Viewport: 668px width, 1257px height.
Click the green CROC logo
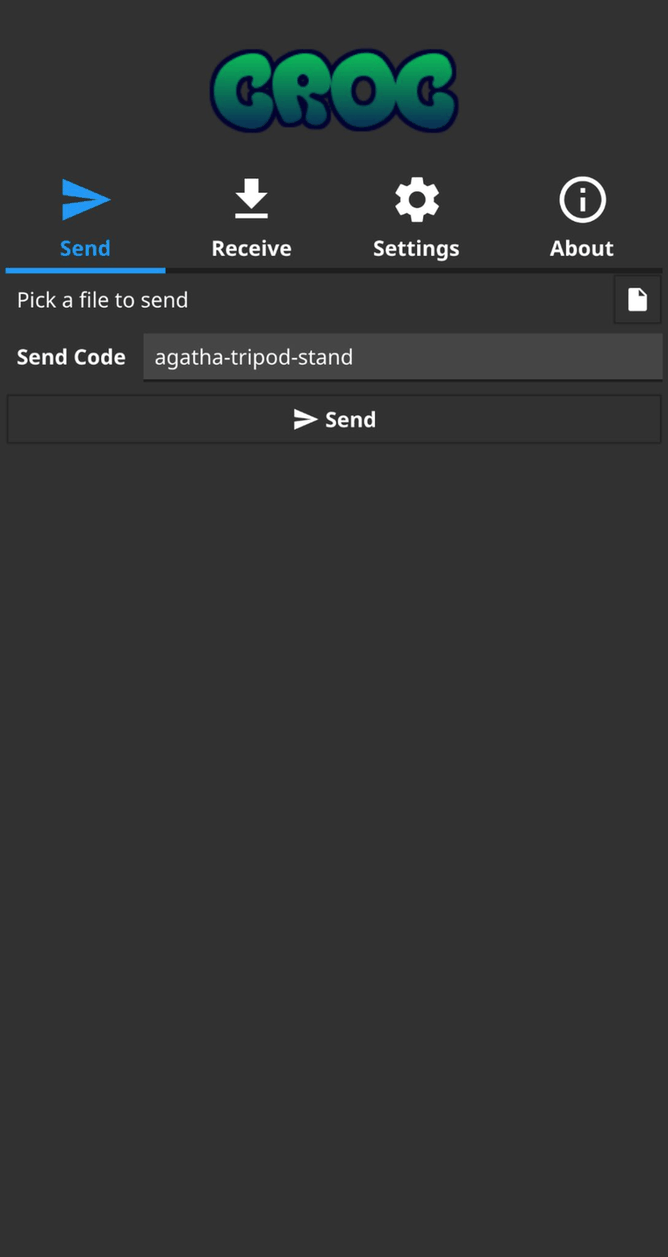point(334,92)
